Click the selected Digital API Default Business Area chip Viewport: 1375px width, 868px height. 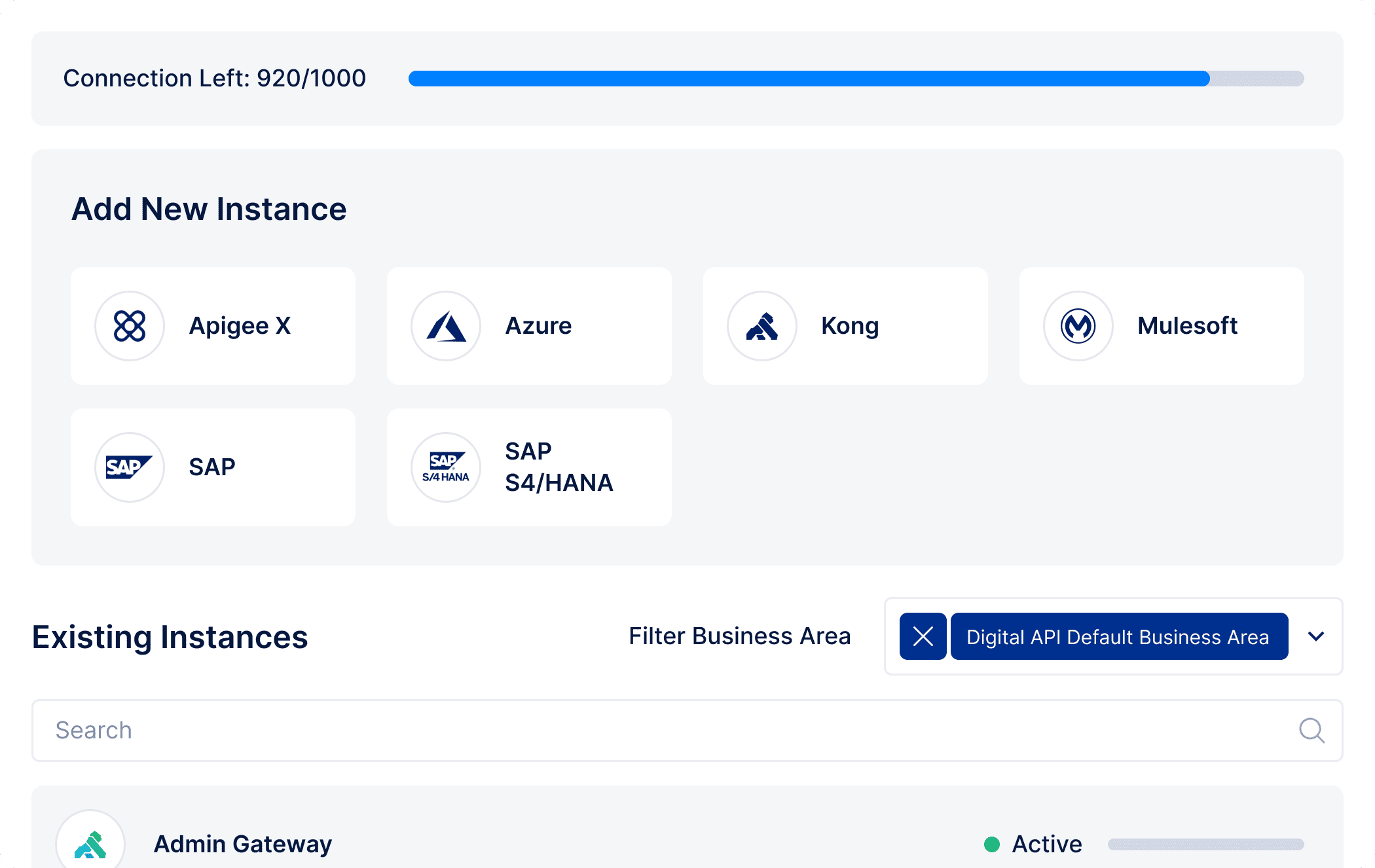point(1118,636)
